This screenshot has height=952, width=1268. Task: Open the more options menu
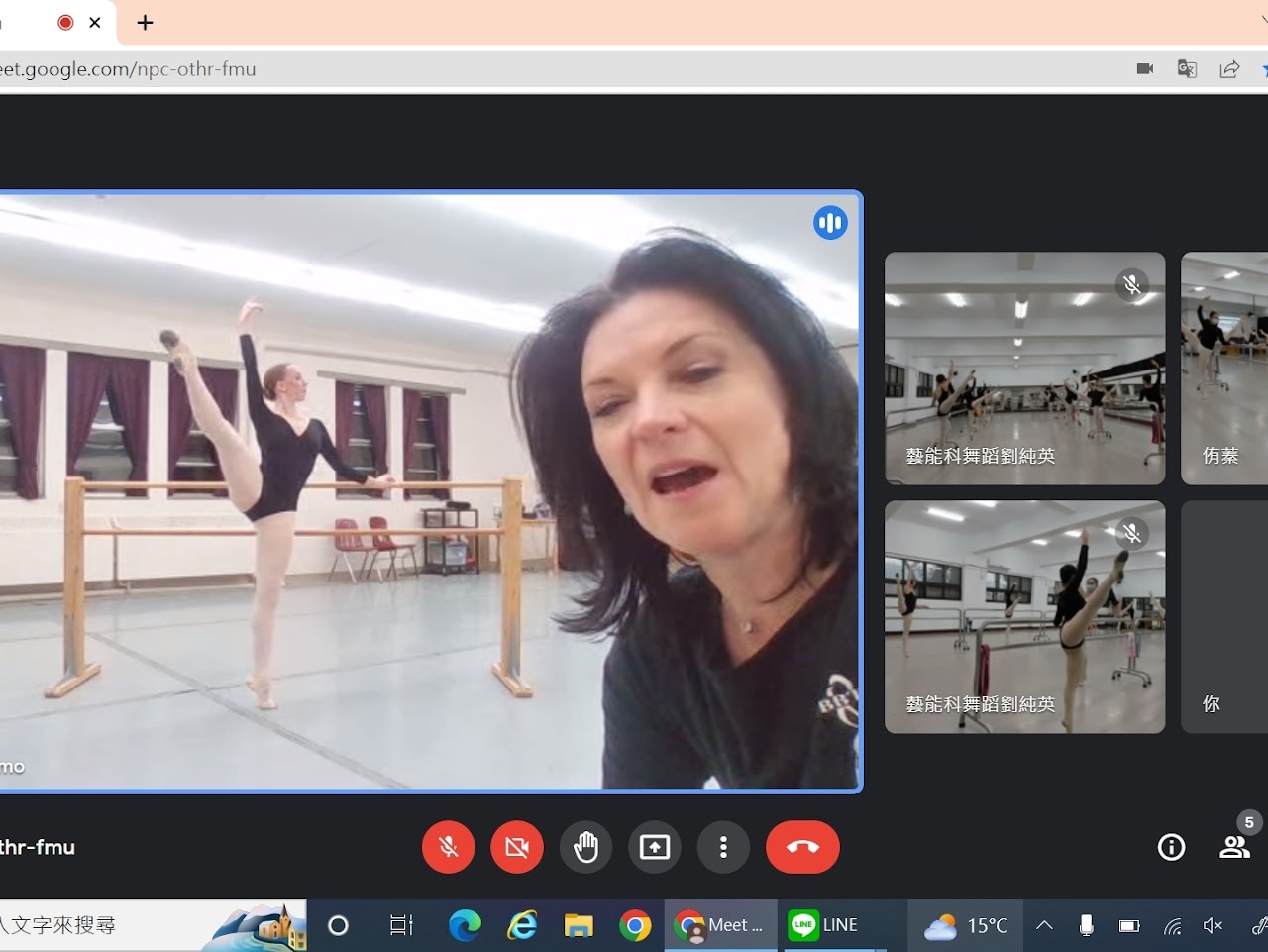tap(723, 847)
